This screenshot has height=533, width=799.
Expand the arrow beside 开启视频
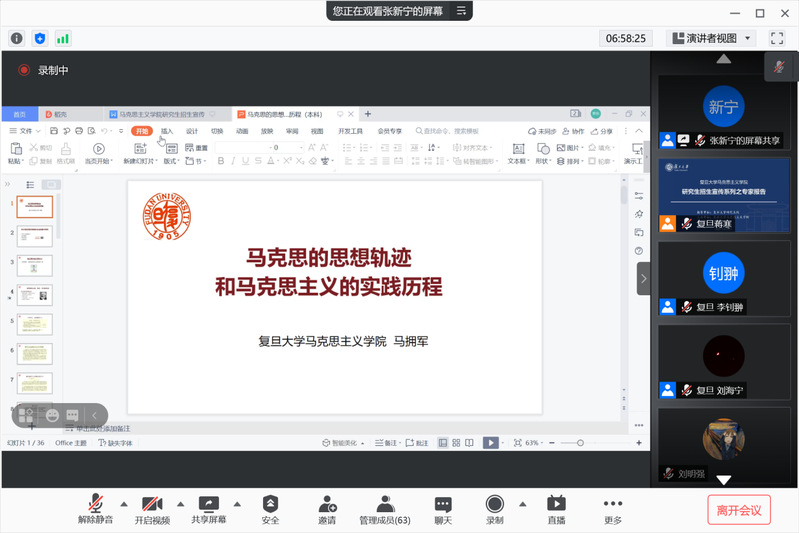coord(181,503)
